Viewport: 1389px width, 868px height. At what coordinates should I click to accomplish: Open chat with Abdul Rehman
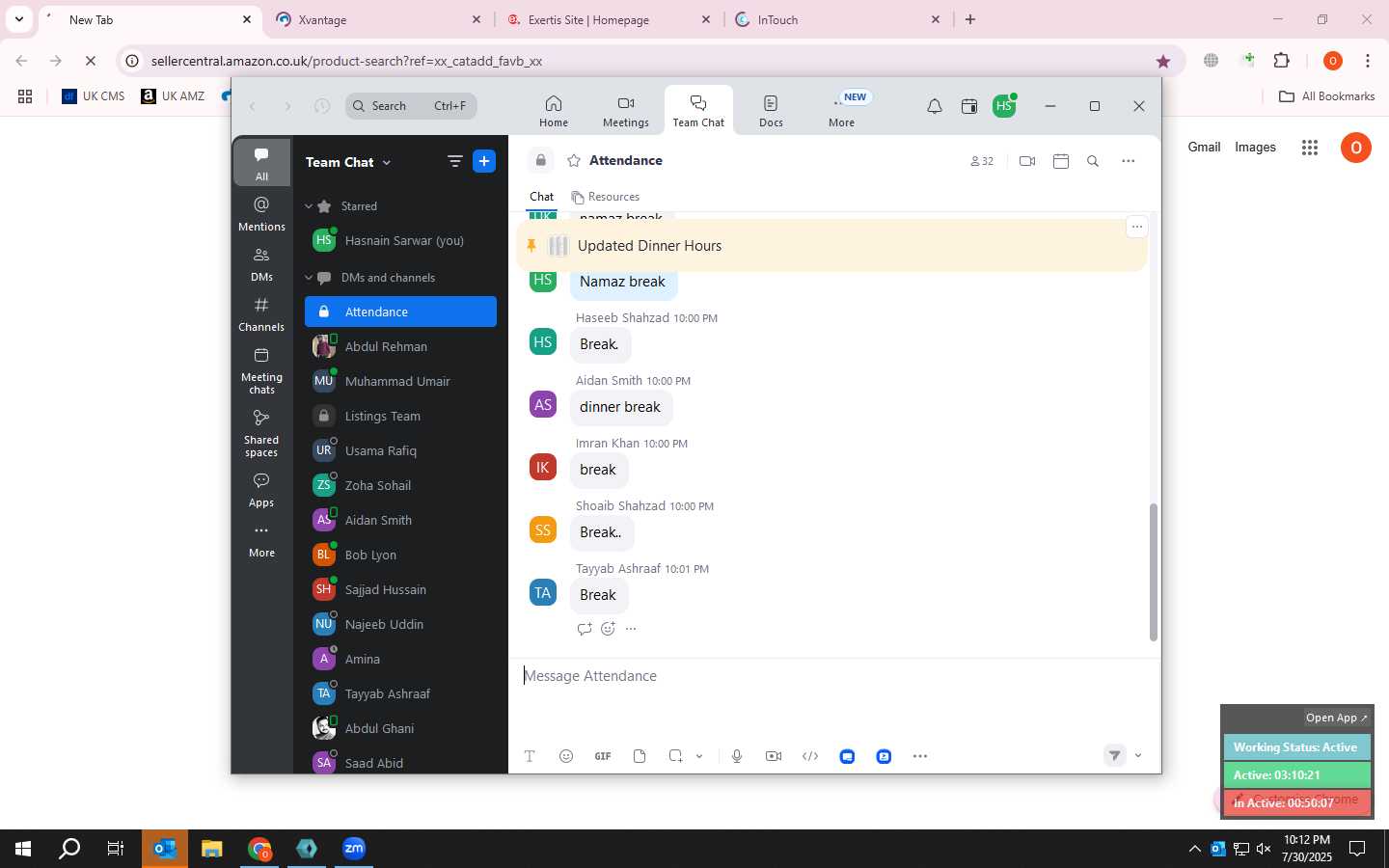(x=400, y=347)
